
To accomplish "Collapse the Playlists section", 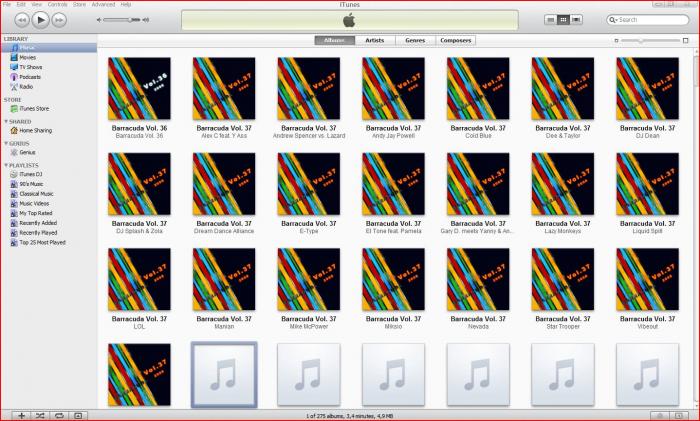I will coord(4,164).
